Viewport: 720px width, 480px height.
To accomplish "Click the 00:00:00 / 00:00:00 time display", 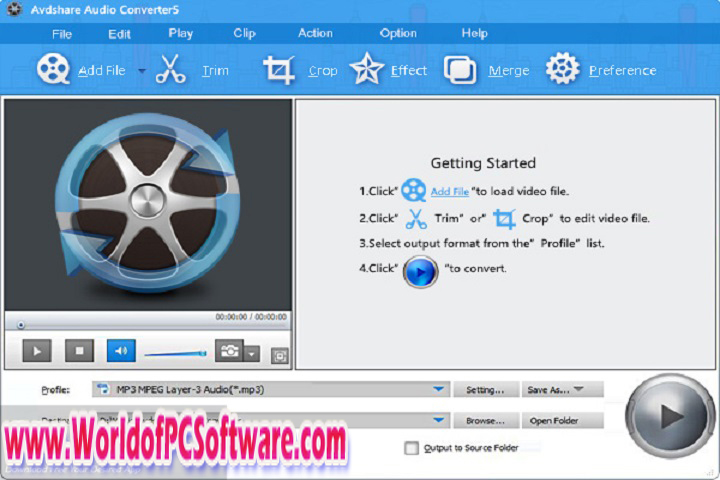I will click(x=251, y=317).
